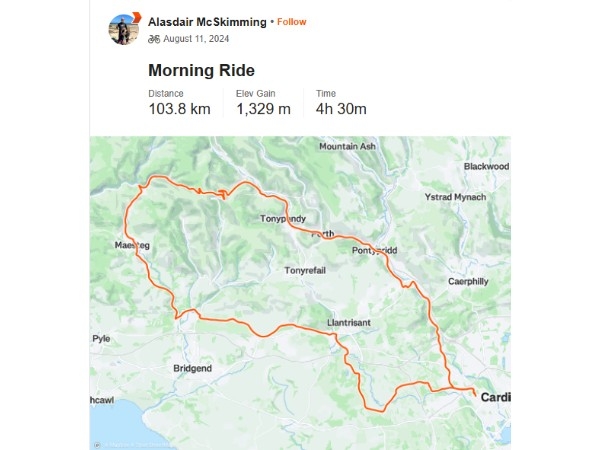Click the Ystrad Mynach map label
The image size is (600, 450).
455,197
